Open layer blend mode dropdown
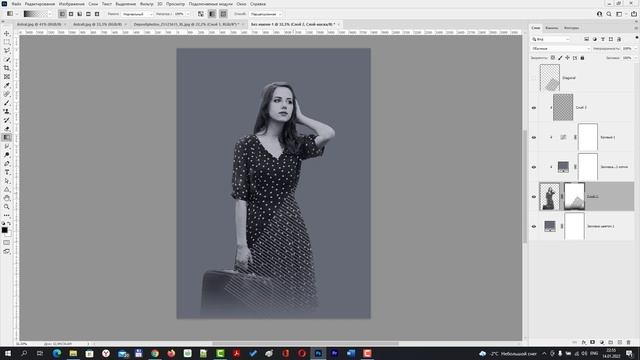This screenshot has height=360, width=640. point(560,49)
